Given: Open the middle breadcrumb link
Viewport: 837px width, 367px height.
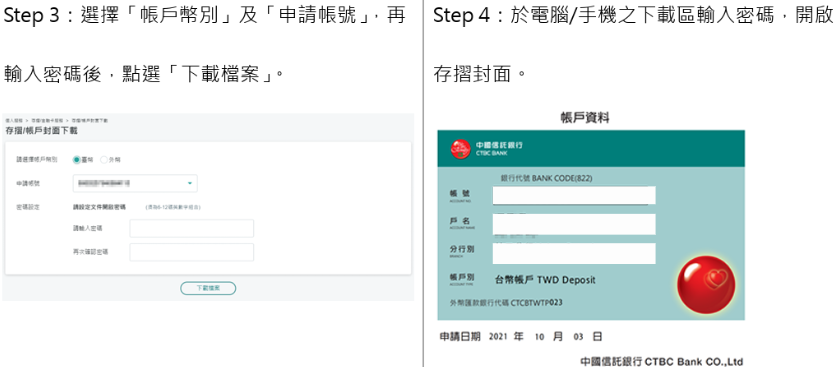Looking at the screenshot, I should tap(48, 121).
